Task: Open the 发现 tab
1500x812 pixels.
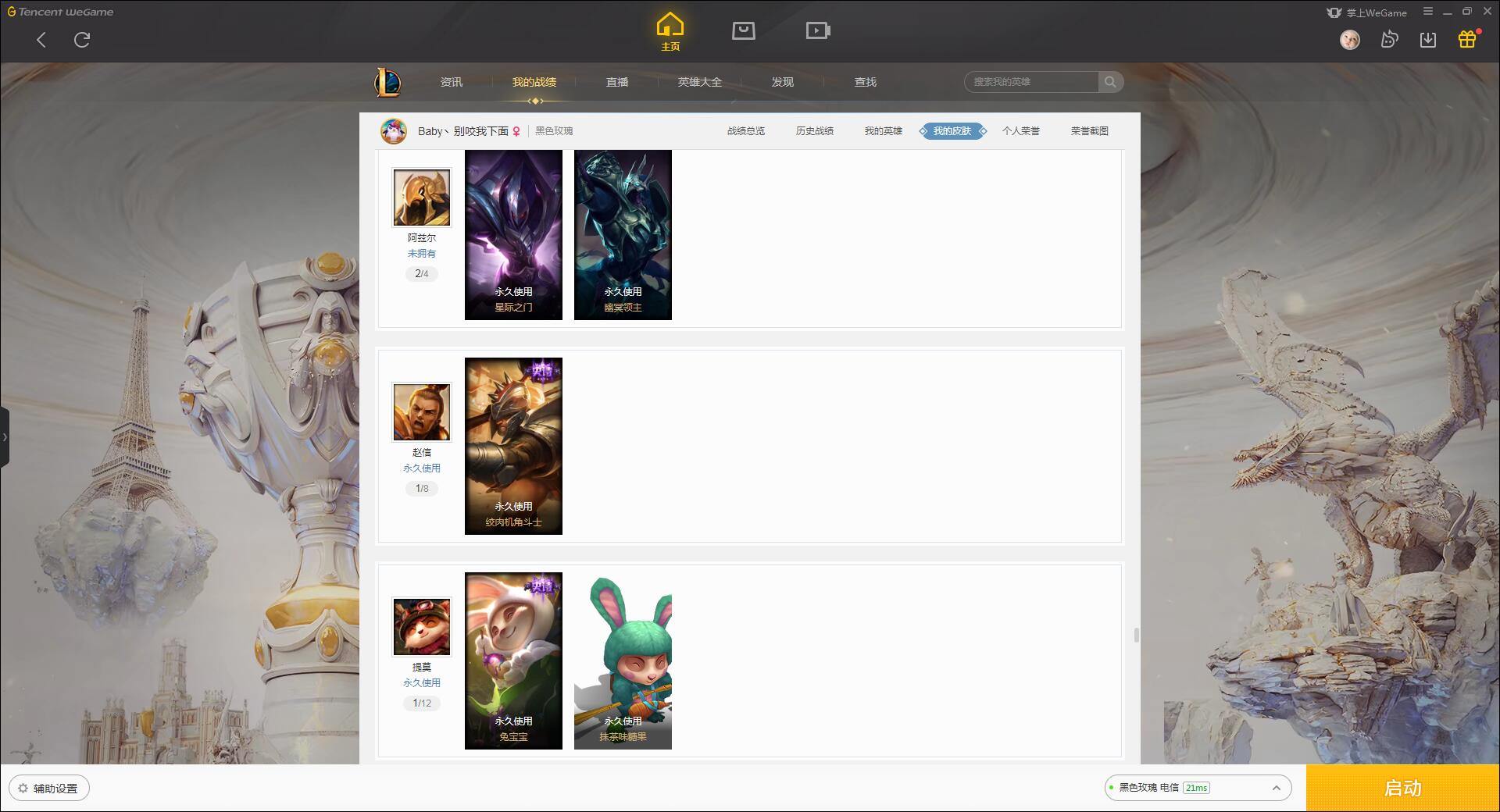Action: 783,82
